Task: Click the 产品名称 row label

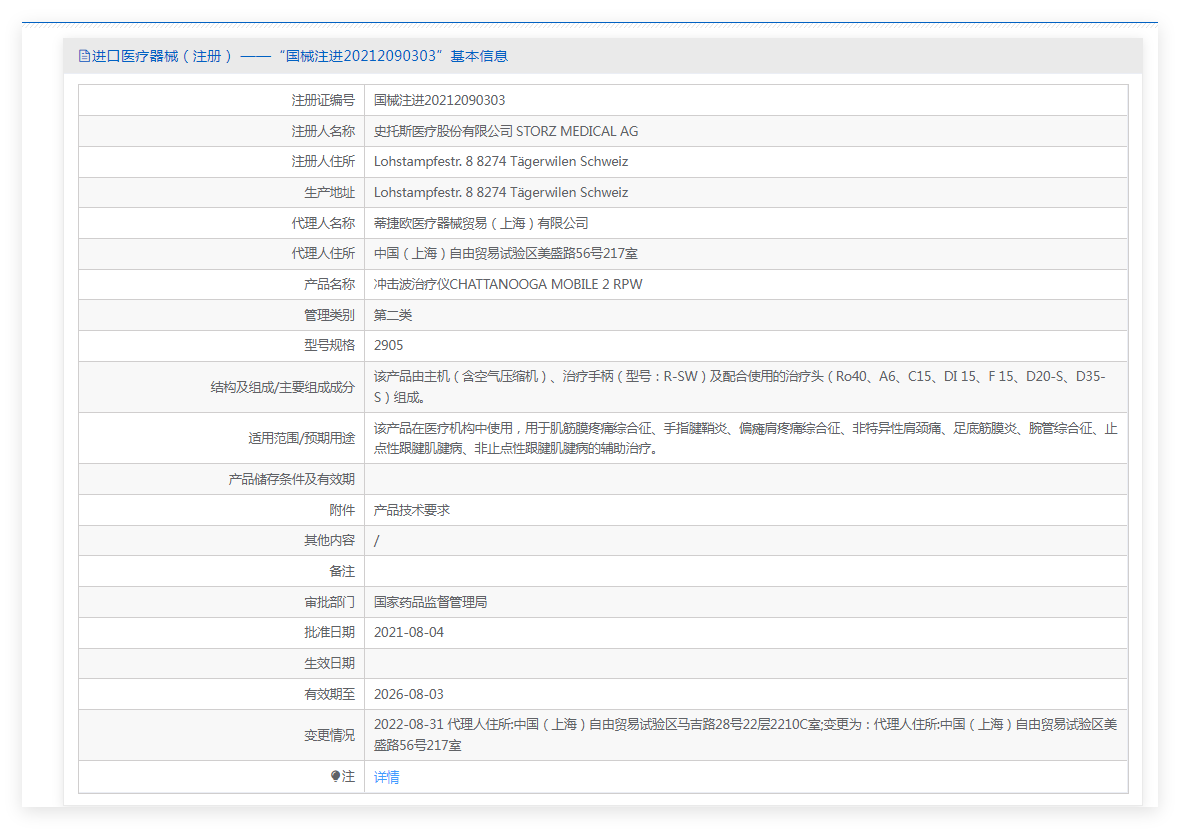Action: click(x=329, y=284)
